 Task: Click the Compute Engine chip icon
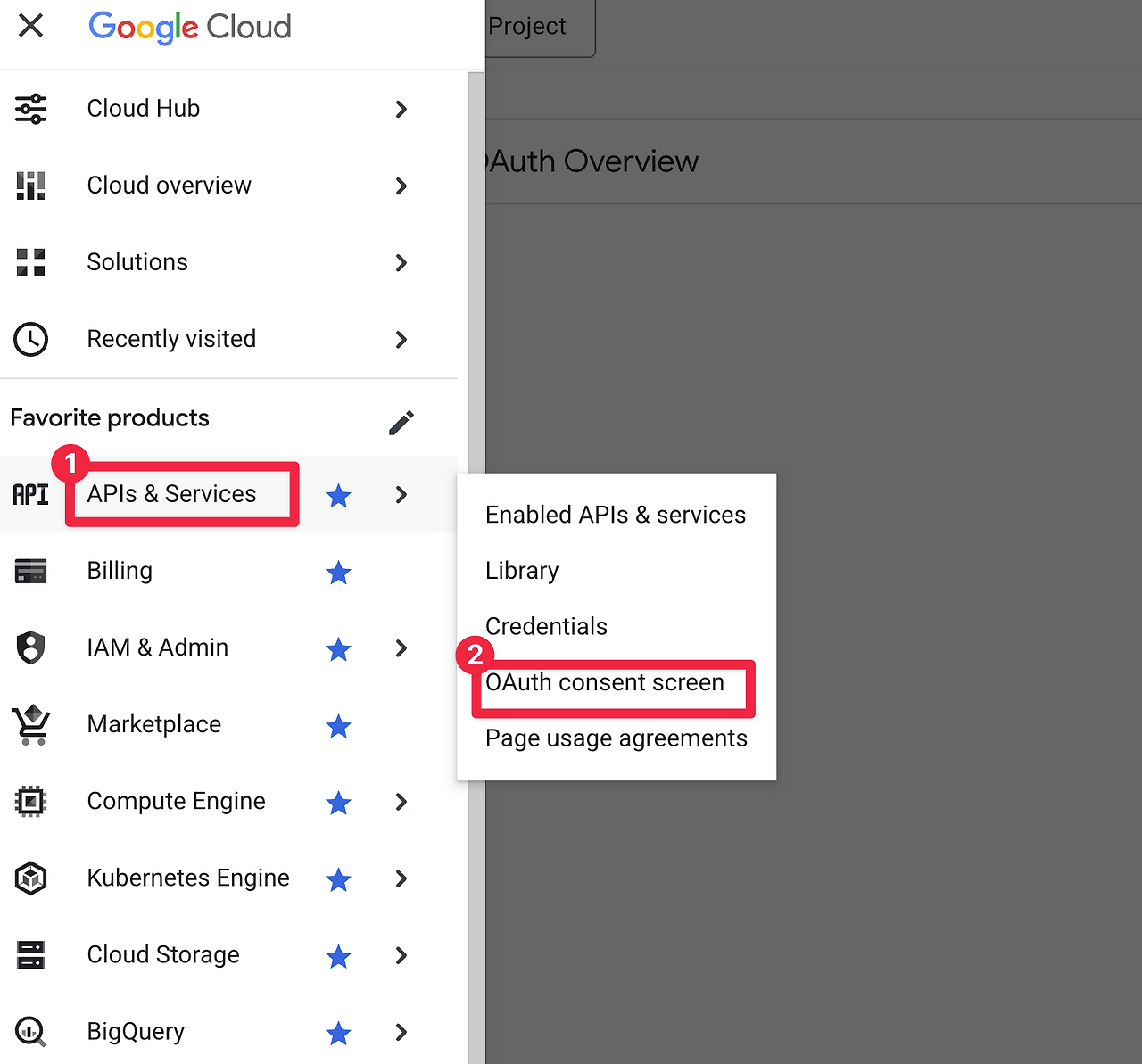coord(31,801)
